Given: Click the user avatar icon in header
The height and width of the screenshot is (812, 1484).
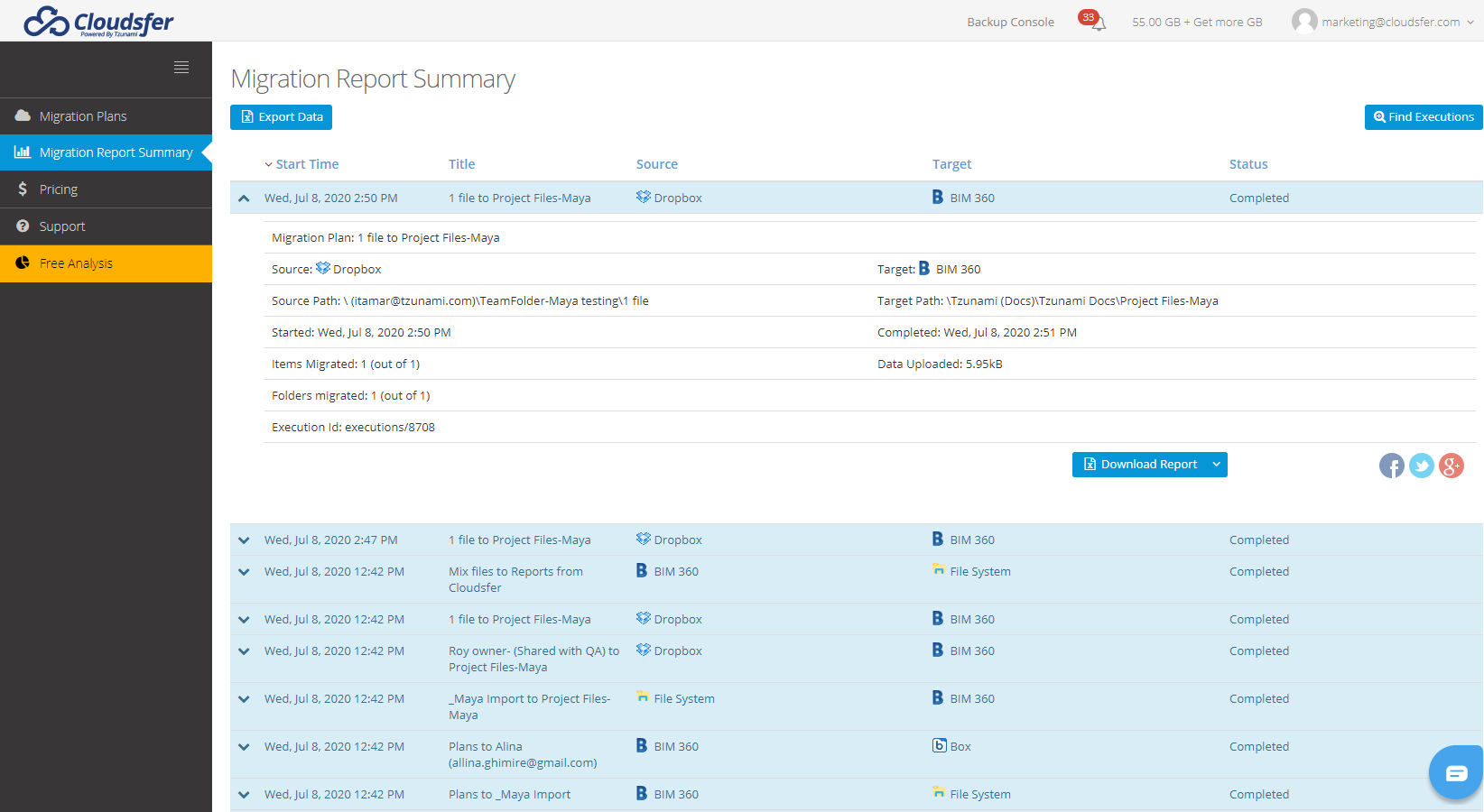Looking at the screenshot, I should click(1303, 22).
